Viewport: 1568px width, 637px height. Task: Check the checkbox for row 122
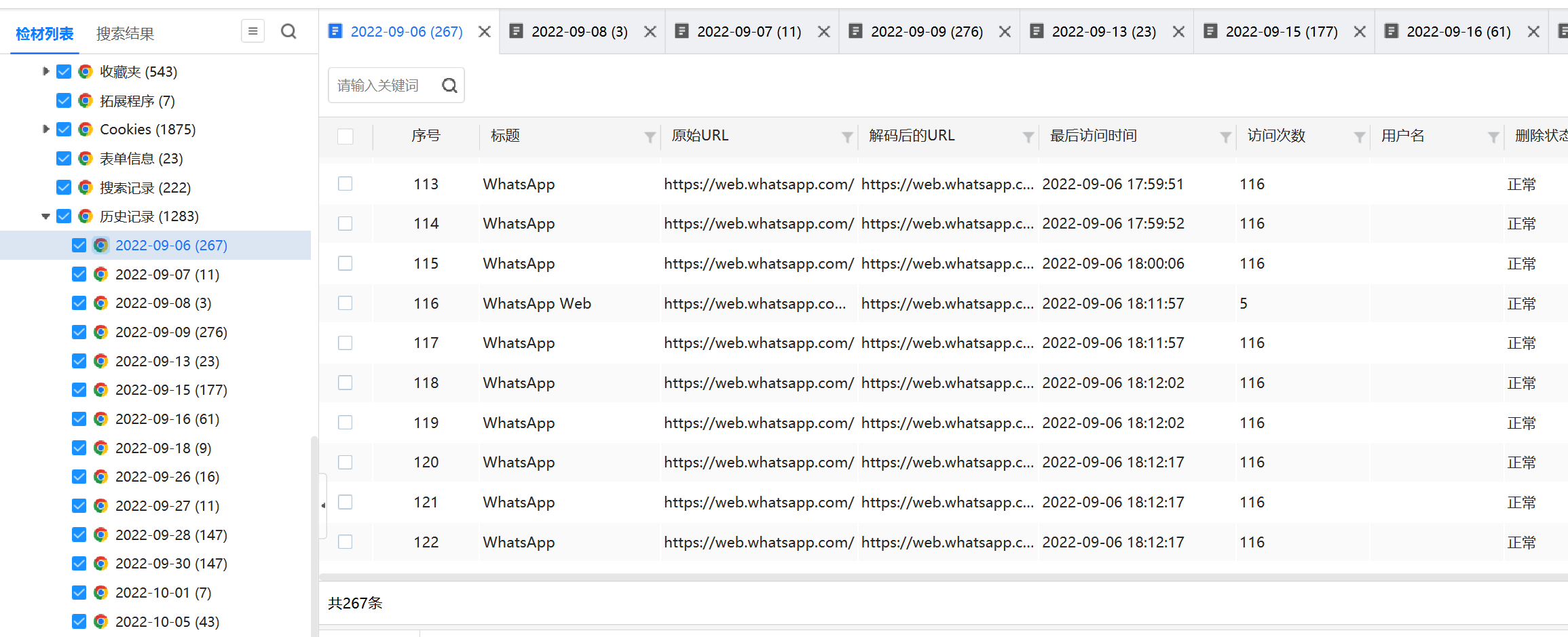coord(346,542)
